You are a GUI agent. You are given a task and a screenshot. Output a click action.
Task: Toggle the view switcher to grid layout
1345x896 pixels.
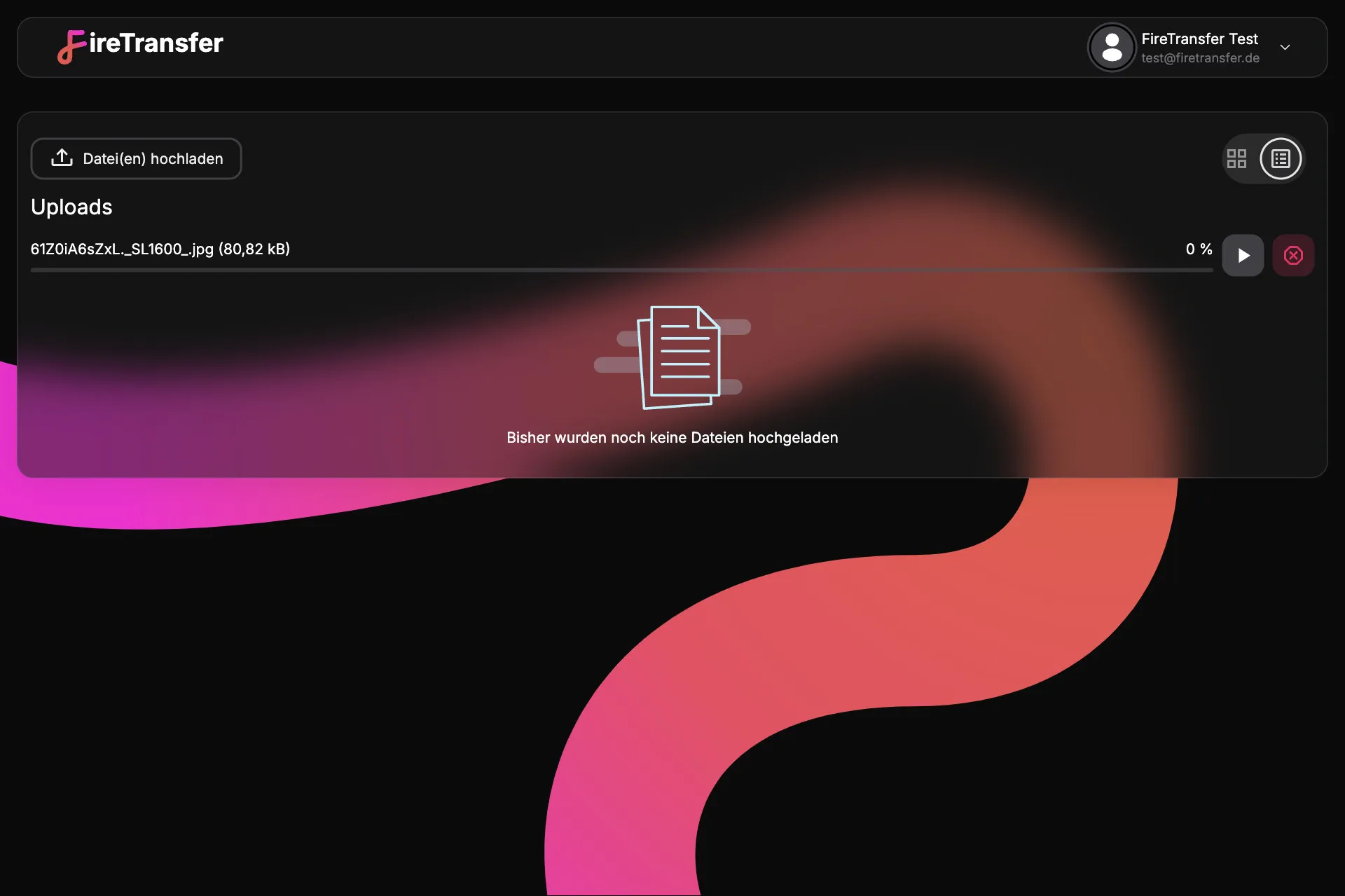tap(1236, 158)
